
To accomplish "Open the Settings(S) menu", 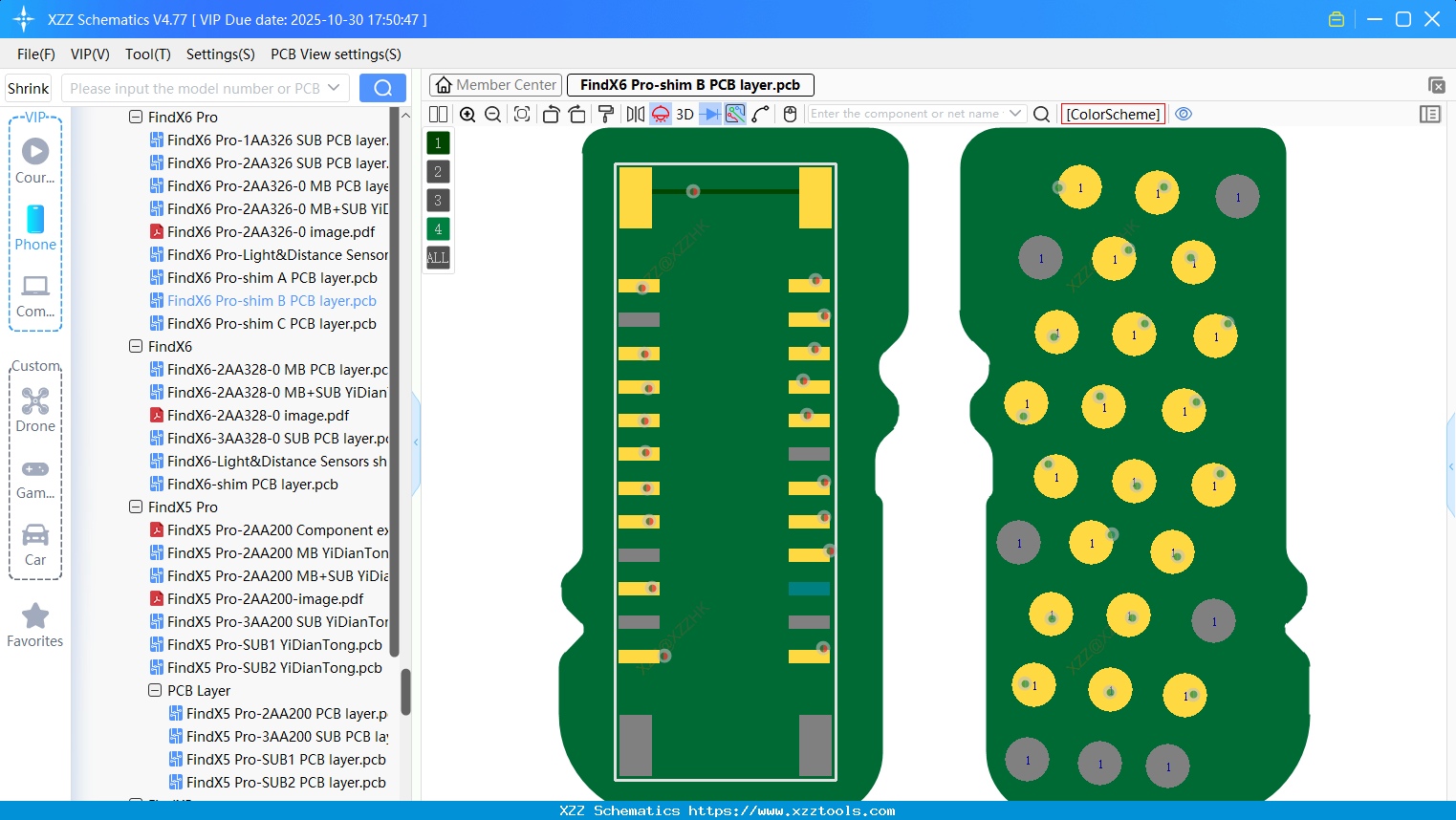I will (221, 54).
